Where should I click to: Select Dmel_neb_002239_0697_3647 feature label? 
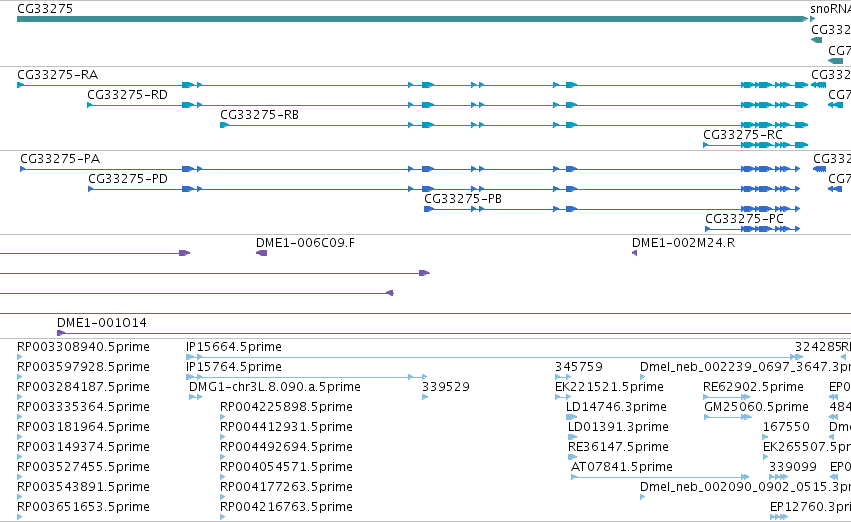pyautogui.click(x=745, y=367)
